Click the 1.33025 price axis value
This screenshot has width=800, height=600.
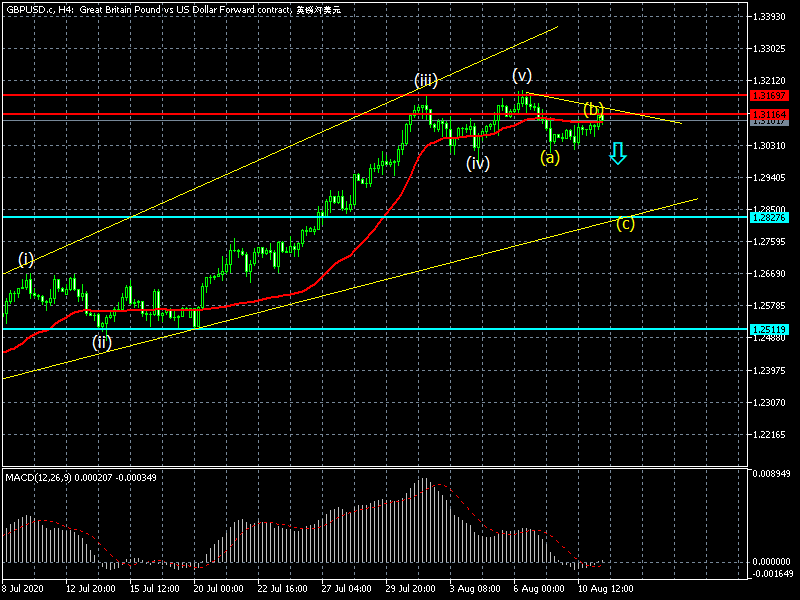tap(769, 49)
